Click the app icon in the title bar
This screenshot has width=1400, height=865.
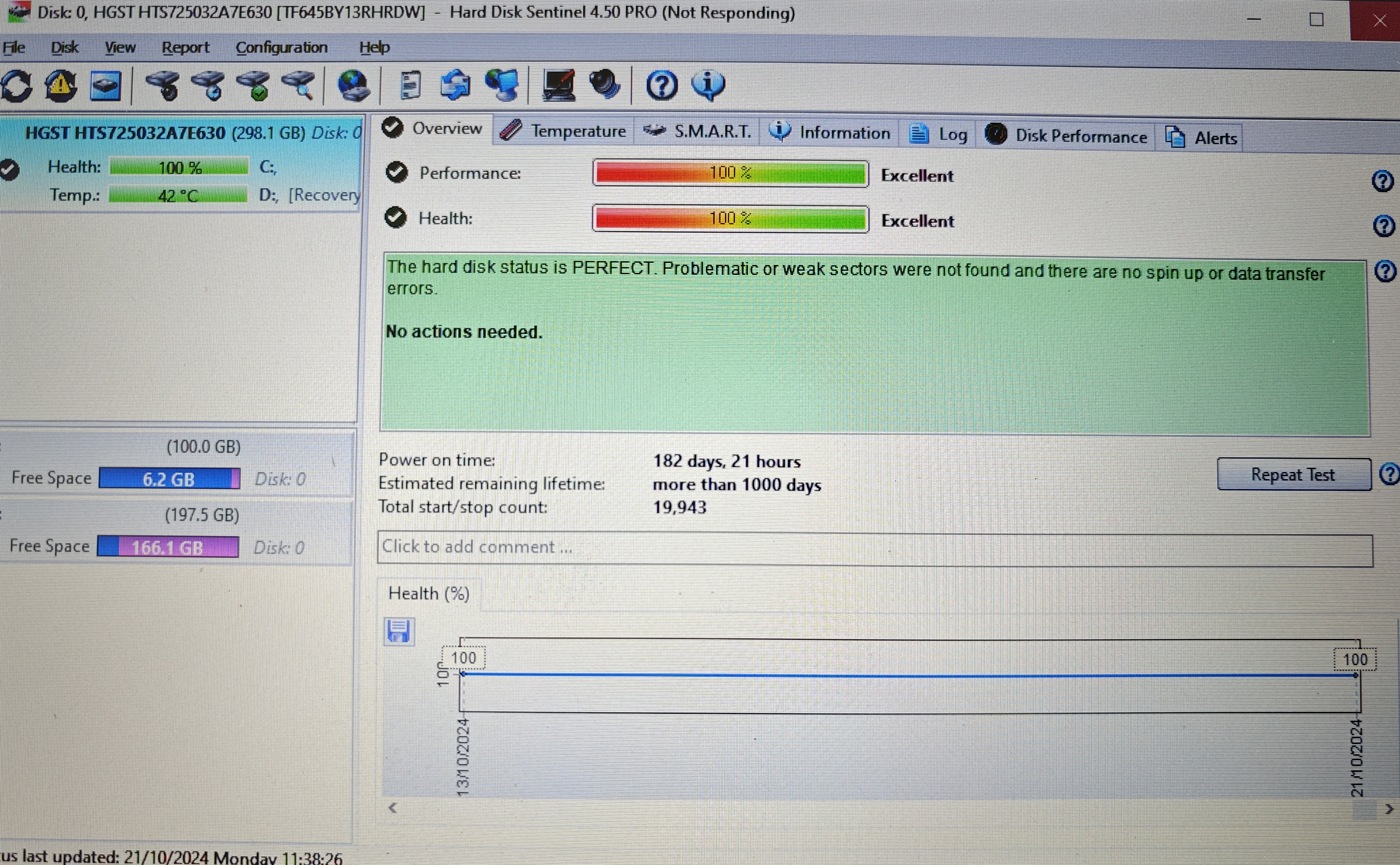tap(18, 11)
